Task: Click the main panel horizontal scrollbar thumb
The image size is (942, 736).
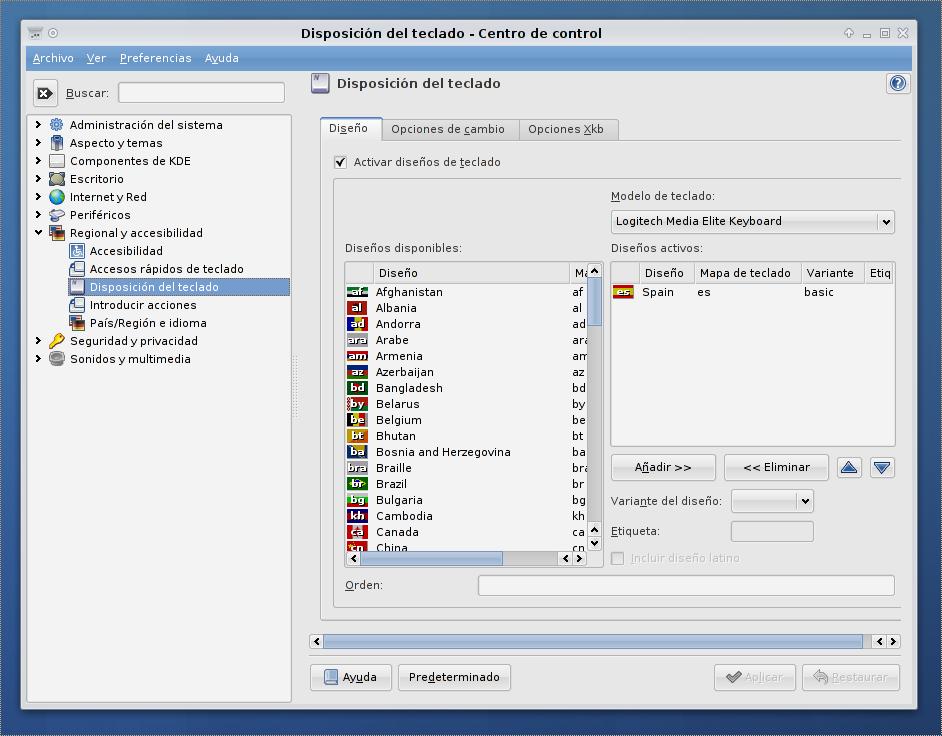Action: [x=593, y=642]
